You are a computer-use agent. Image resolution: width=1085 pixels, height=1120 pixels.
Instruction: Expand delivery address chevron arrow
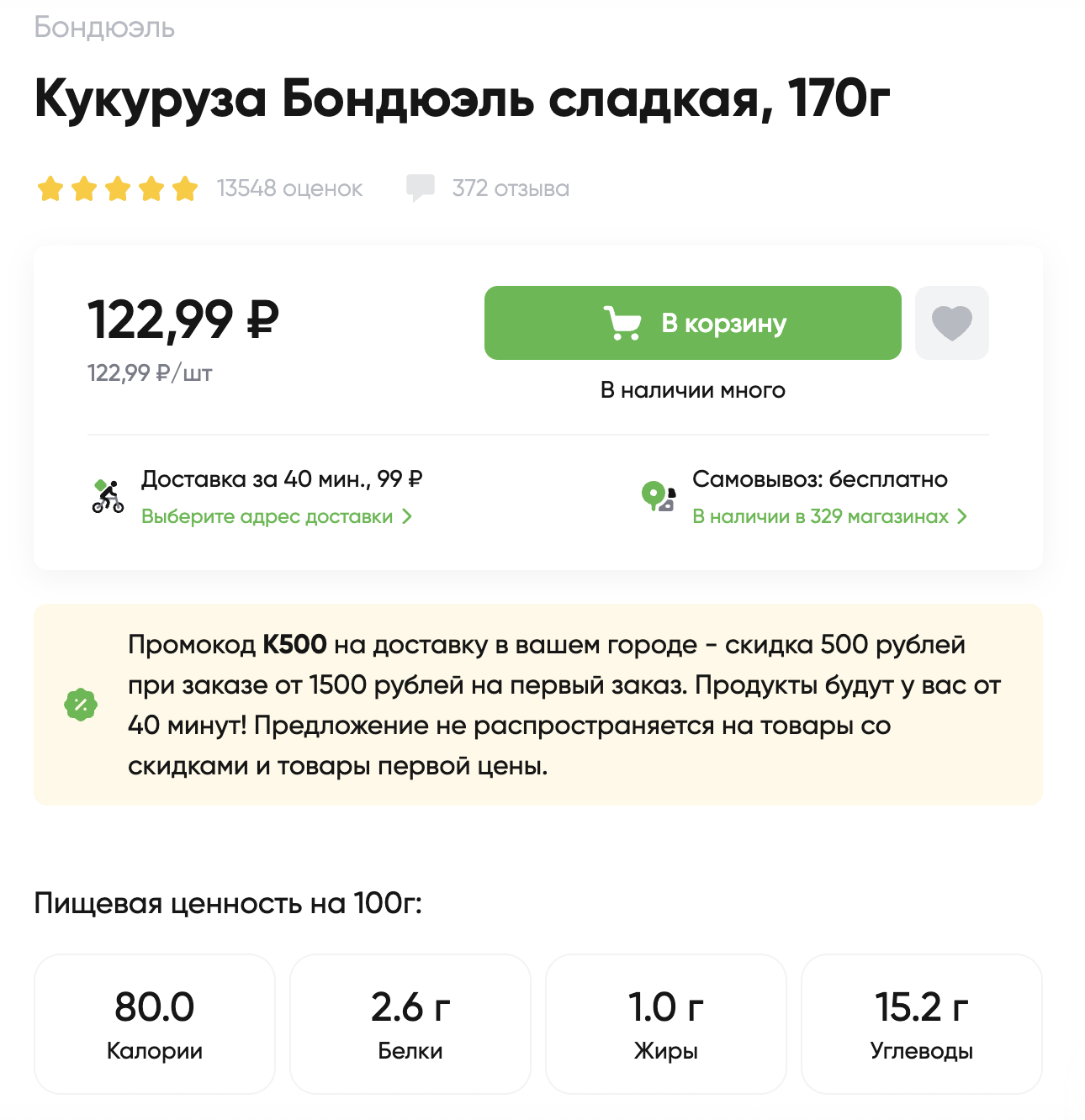[x=407, y=516]
